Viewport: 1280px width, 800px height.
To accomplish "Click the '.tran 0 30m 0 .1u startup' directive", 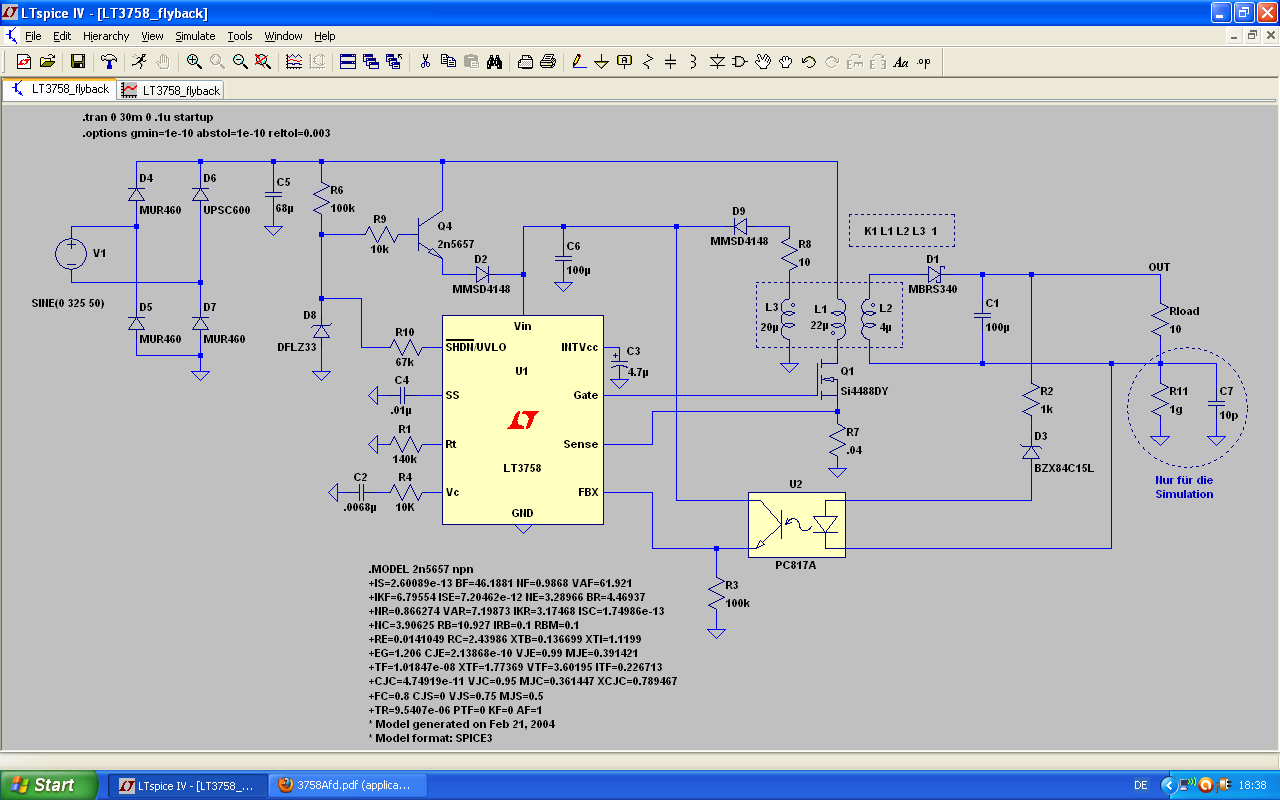I will pos(148,117).
